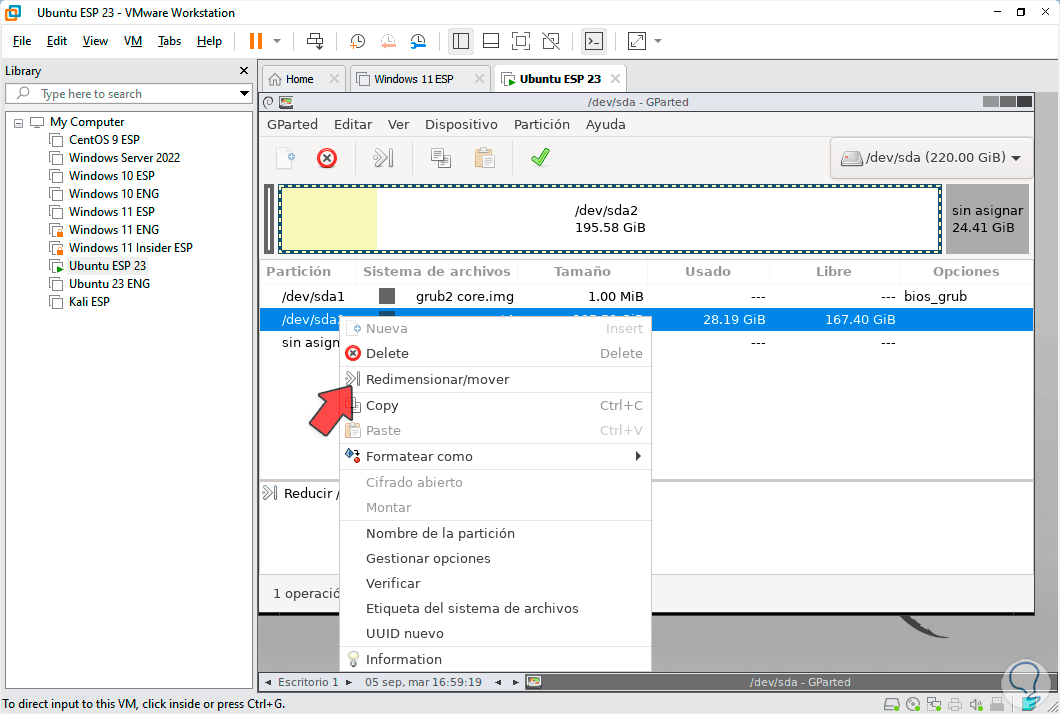Open the VMware File menu
1060x714 pixels.
click(x=22, y=41)
